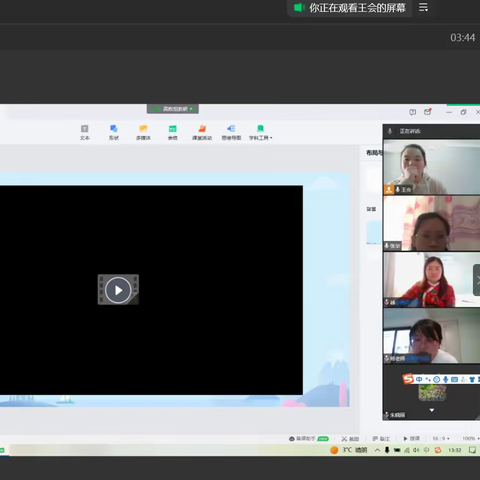This screenshot has width=480, height=480.
Task: Select the 文本 (Text) tool
Action: pos(85,132)
